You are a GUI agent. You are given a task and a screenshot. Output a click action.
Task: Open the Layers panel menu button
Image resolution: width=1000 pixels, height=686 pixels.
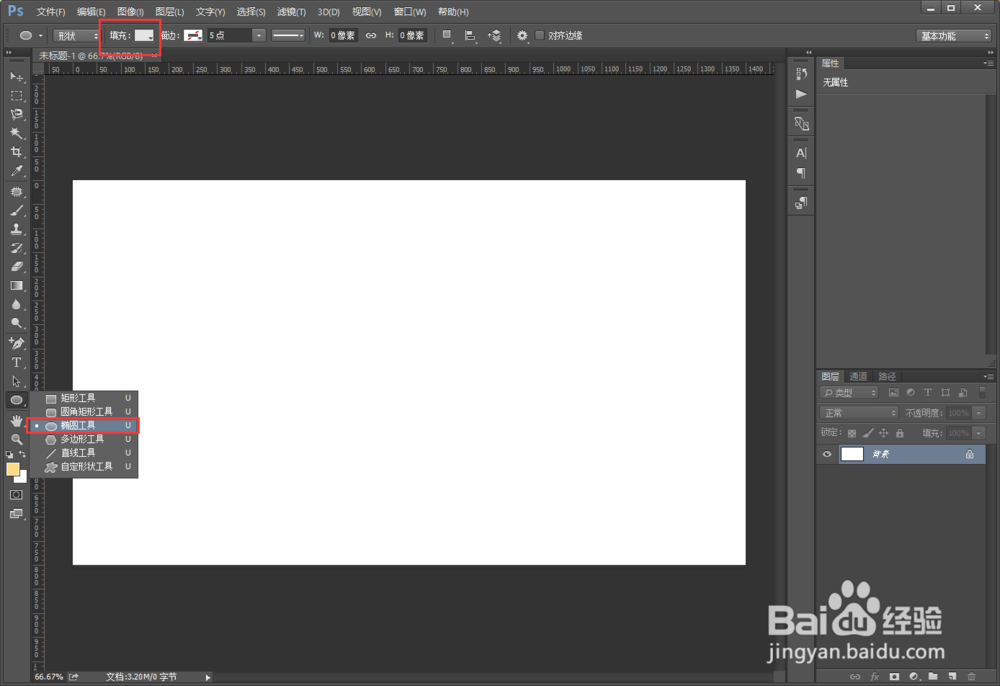point(988,376)
